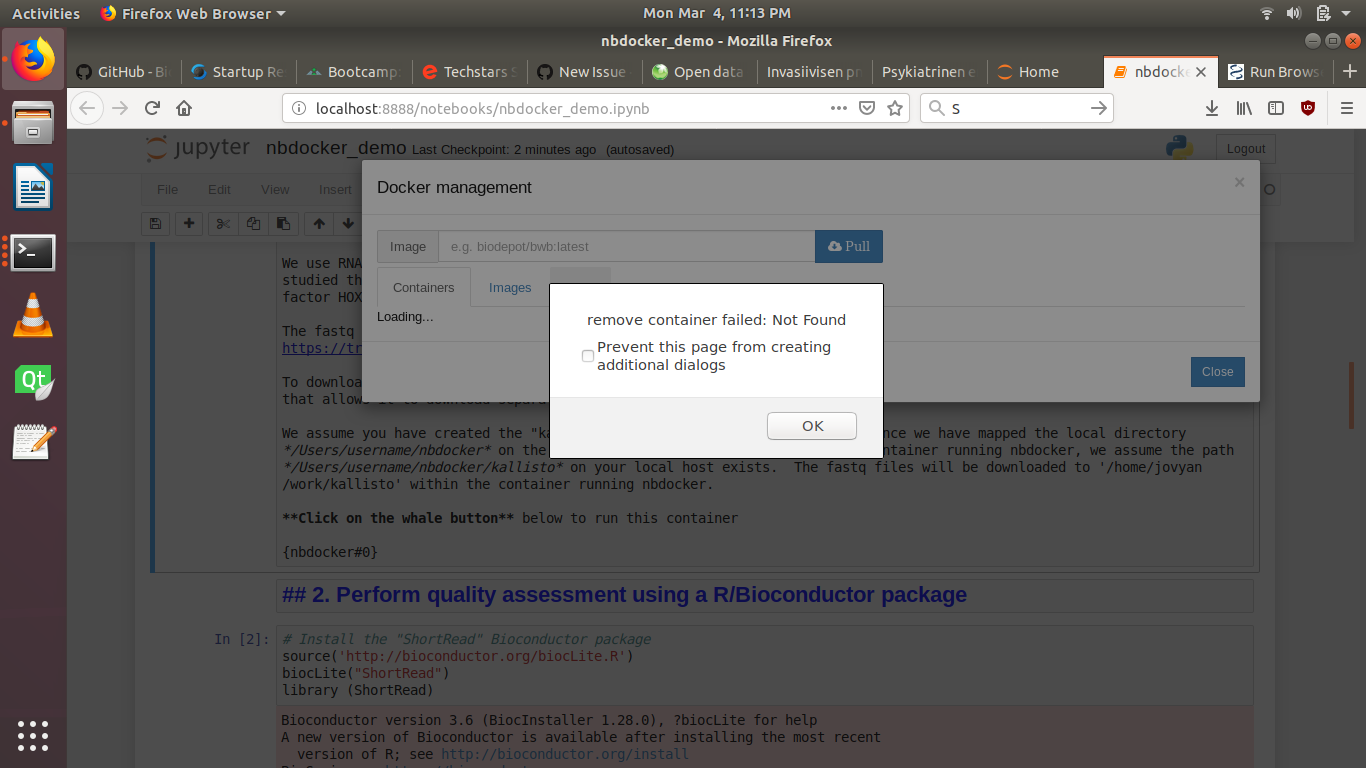This screenshot has width=1366, height=768.
Task: Copy selected cells using the copy icon
Action: 253,224
